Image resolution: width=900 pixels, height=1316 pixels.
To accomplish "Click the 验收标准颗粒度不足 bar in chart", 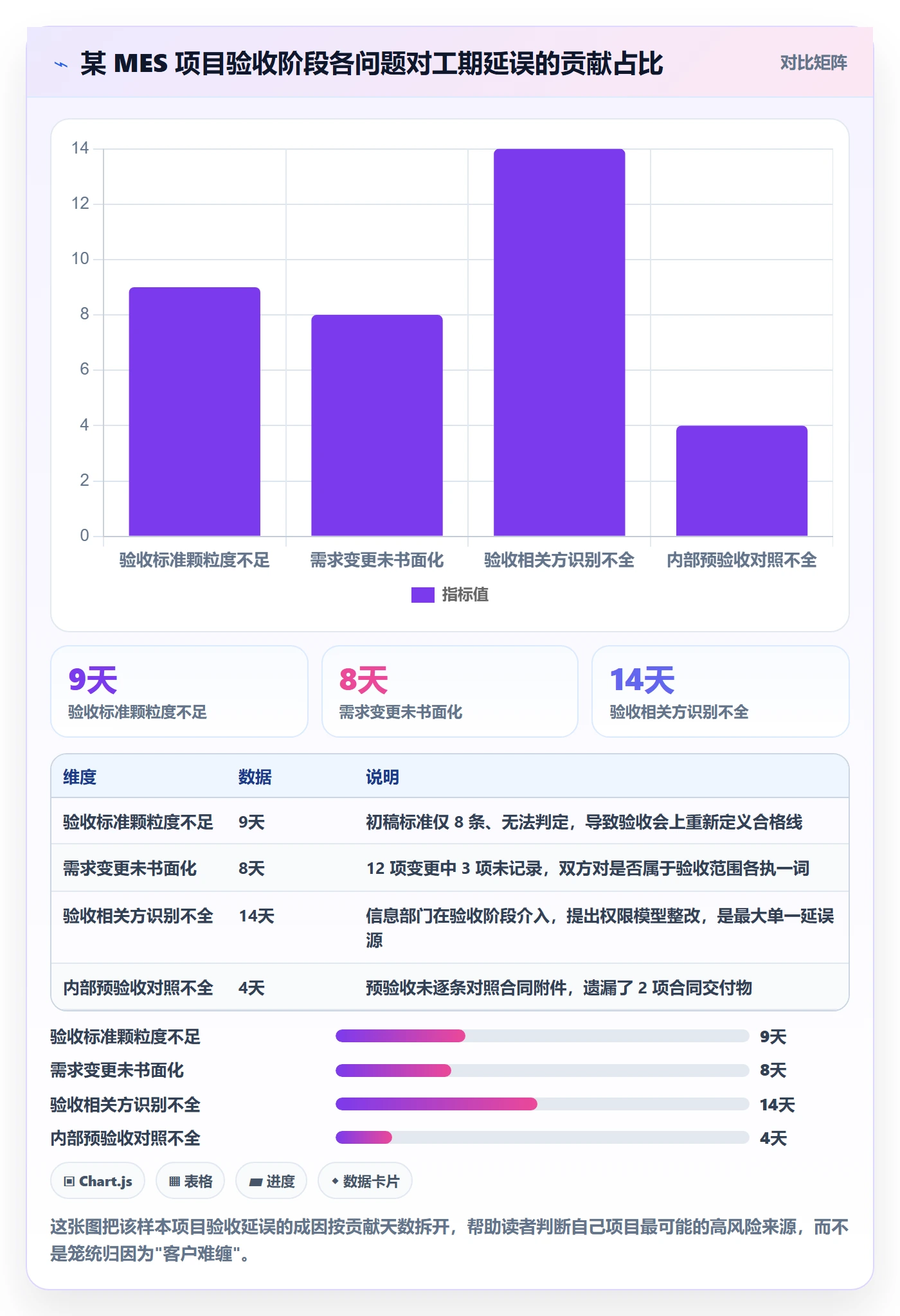I will tap(195, 411).
